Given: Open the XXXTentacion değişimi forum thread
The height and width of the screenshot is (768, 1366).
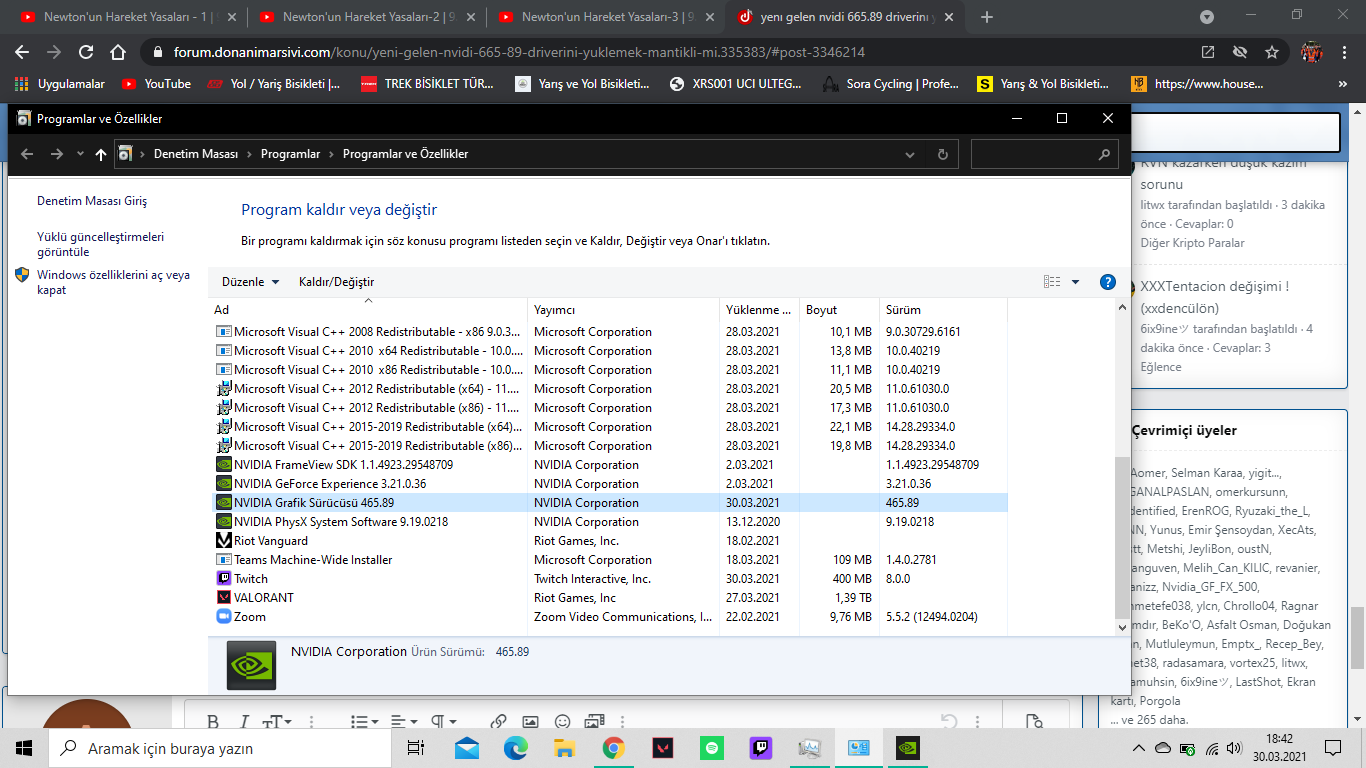Looking at the screenshot, I should point(1215,296).
